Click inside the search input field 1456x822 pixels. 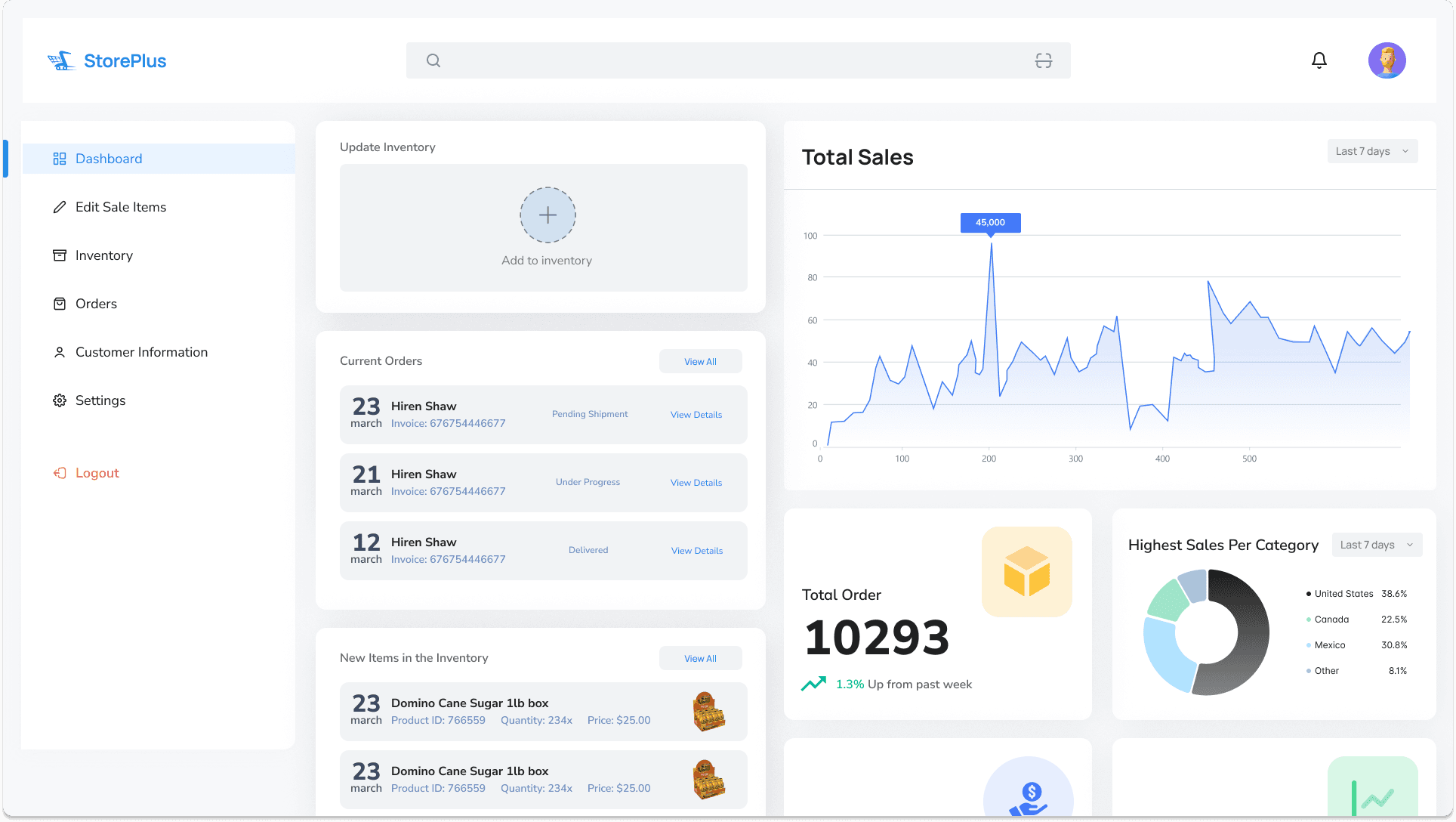click(733, 60)
